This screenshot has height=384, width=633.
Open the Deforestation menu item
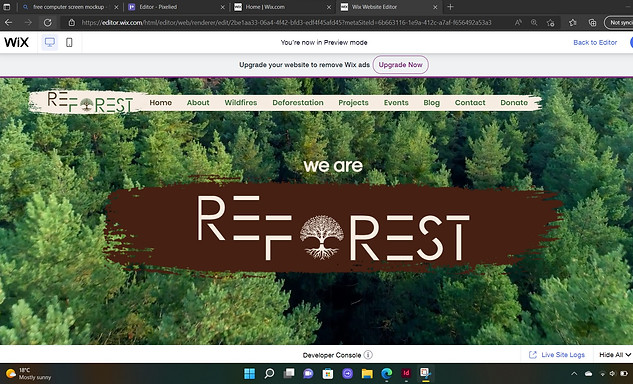[x=298, y=103]
